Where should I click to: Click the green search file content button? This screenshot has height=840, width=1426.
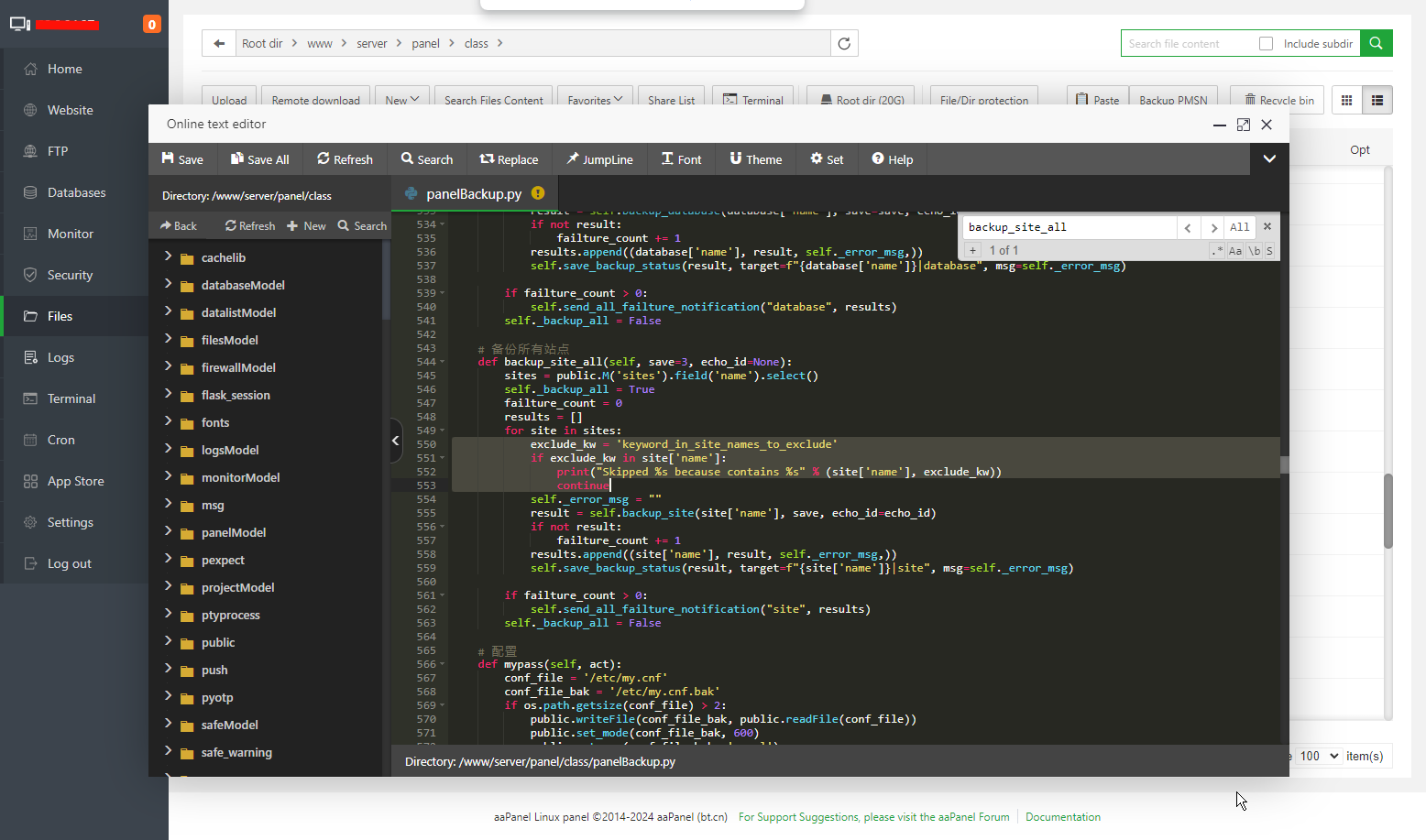click(x=1376, y=43)
